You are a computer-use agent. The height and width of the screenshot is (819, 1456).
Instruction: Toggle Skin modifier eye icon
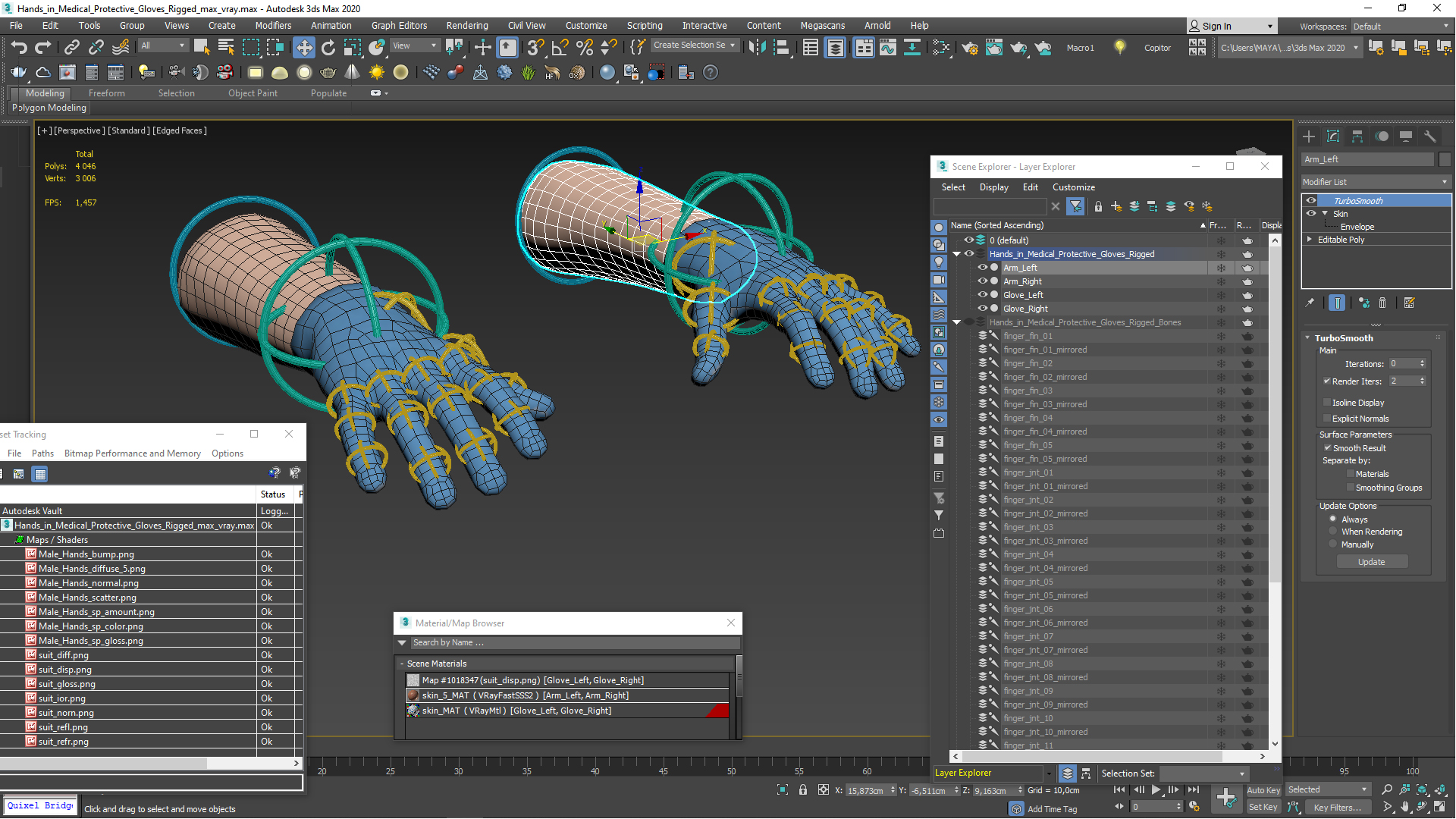[x=1311, y=214]
